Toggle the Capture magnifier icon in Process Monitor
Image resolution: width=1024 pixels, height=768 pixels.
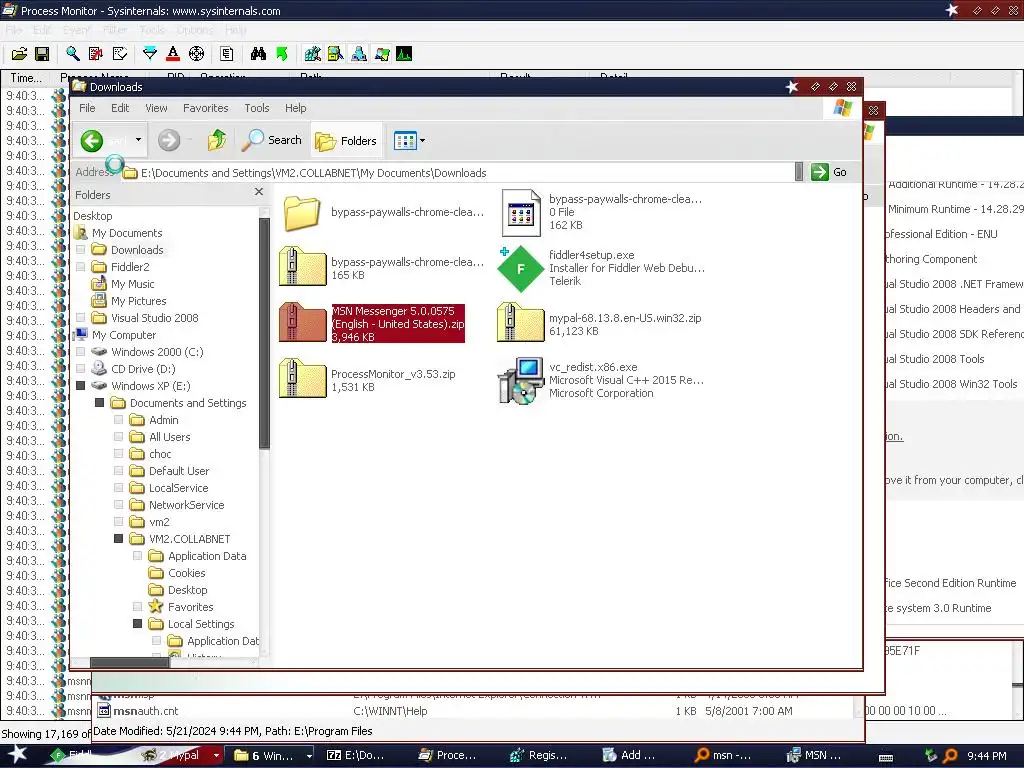(x=72, y=54)
